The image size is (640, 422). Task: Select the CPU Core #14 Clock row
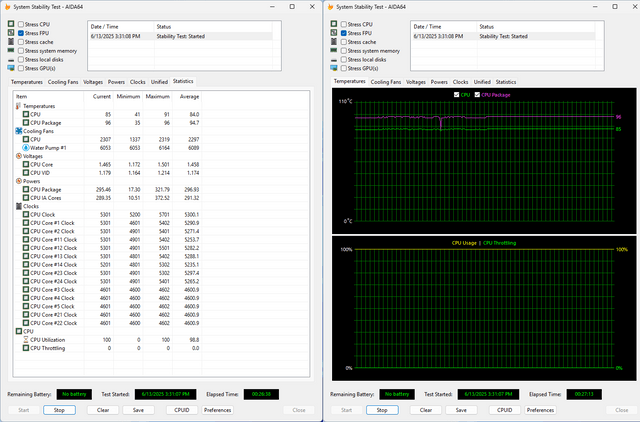click(x=107, y=264)
